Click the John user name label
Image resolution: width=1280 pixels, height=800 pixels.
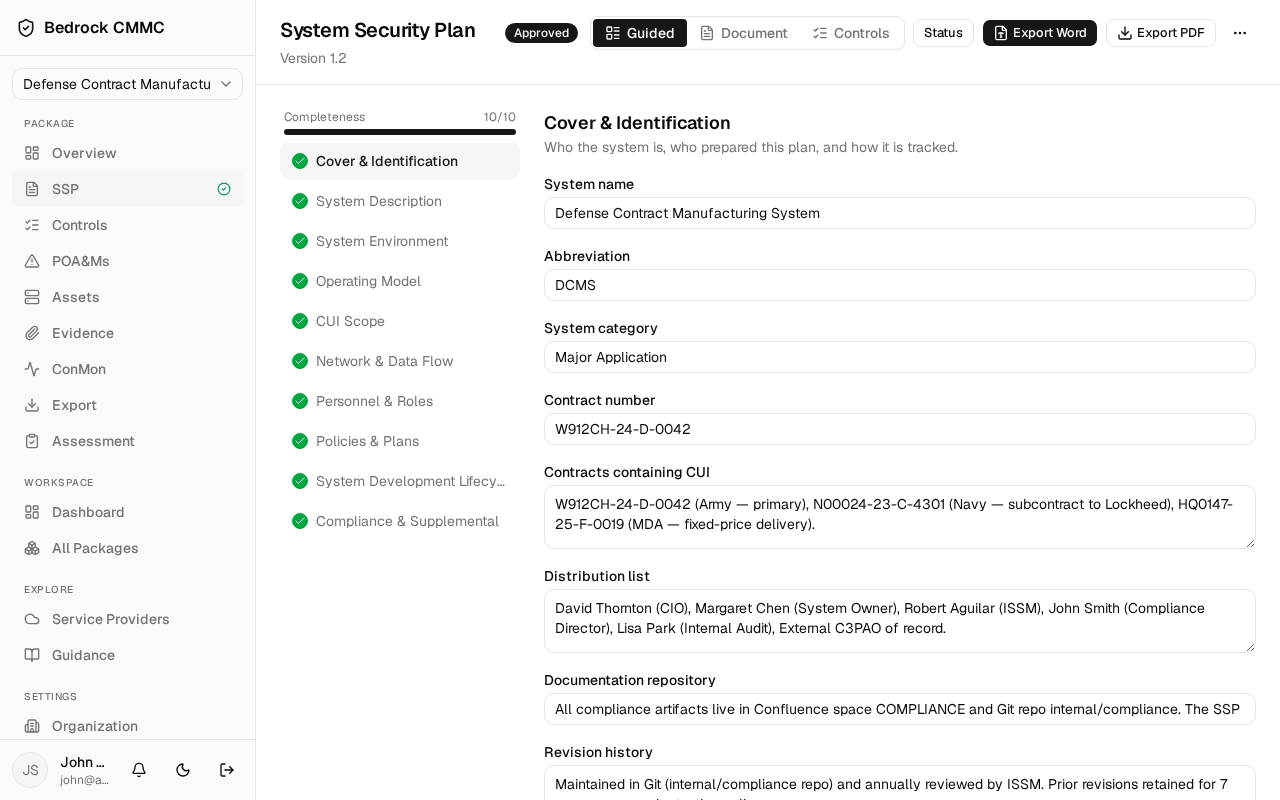82,762
